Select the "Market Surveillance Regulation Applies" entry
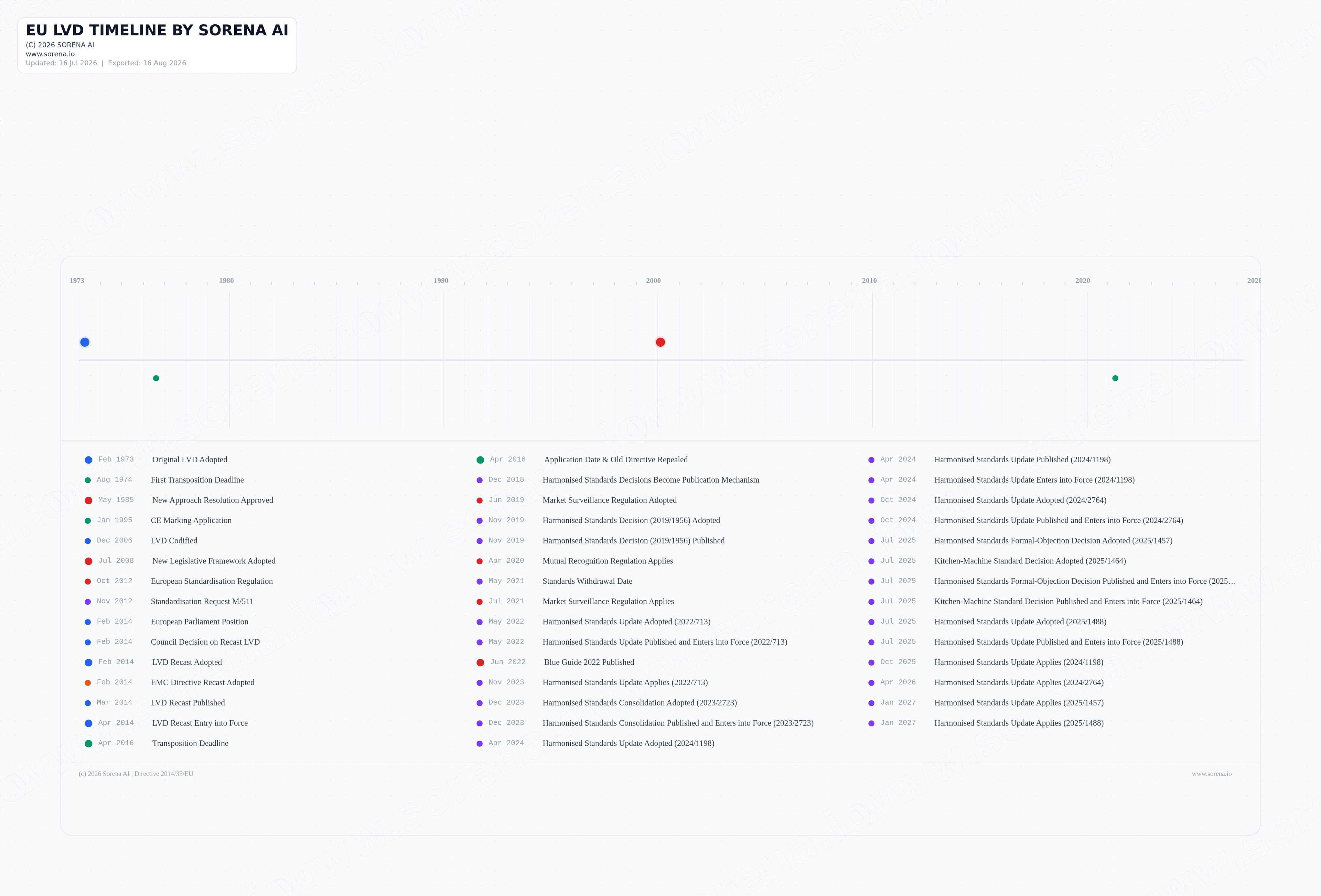The width and height of the screenshot is (1321, 896). point(608,602)
